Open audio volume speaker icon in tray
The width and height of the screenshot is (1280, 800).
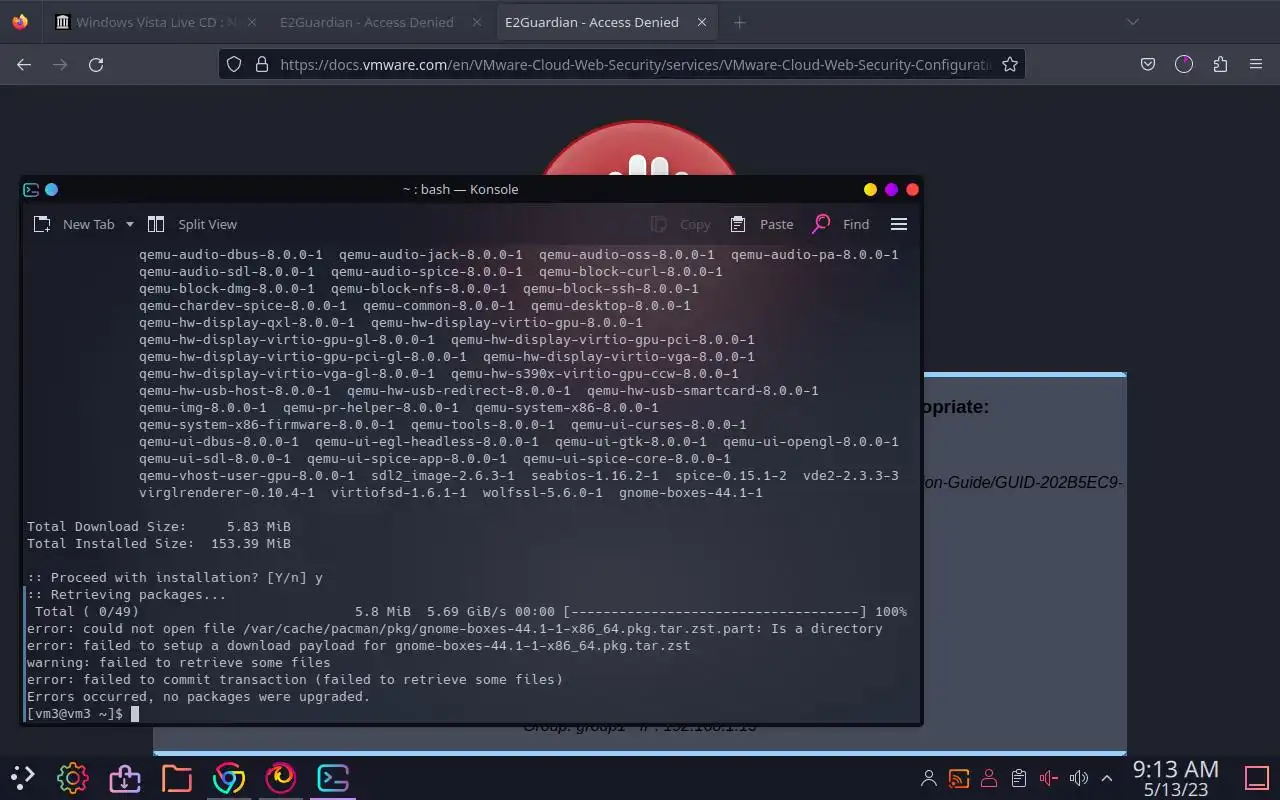click(1078, 777)
